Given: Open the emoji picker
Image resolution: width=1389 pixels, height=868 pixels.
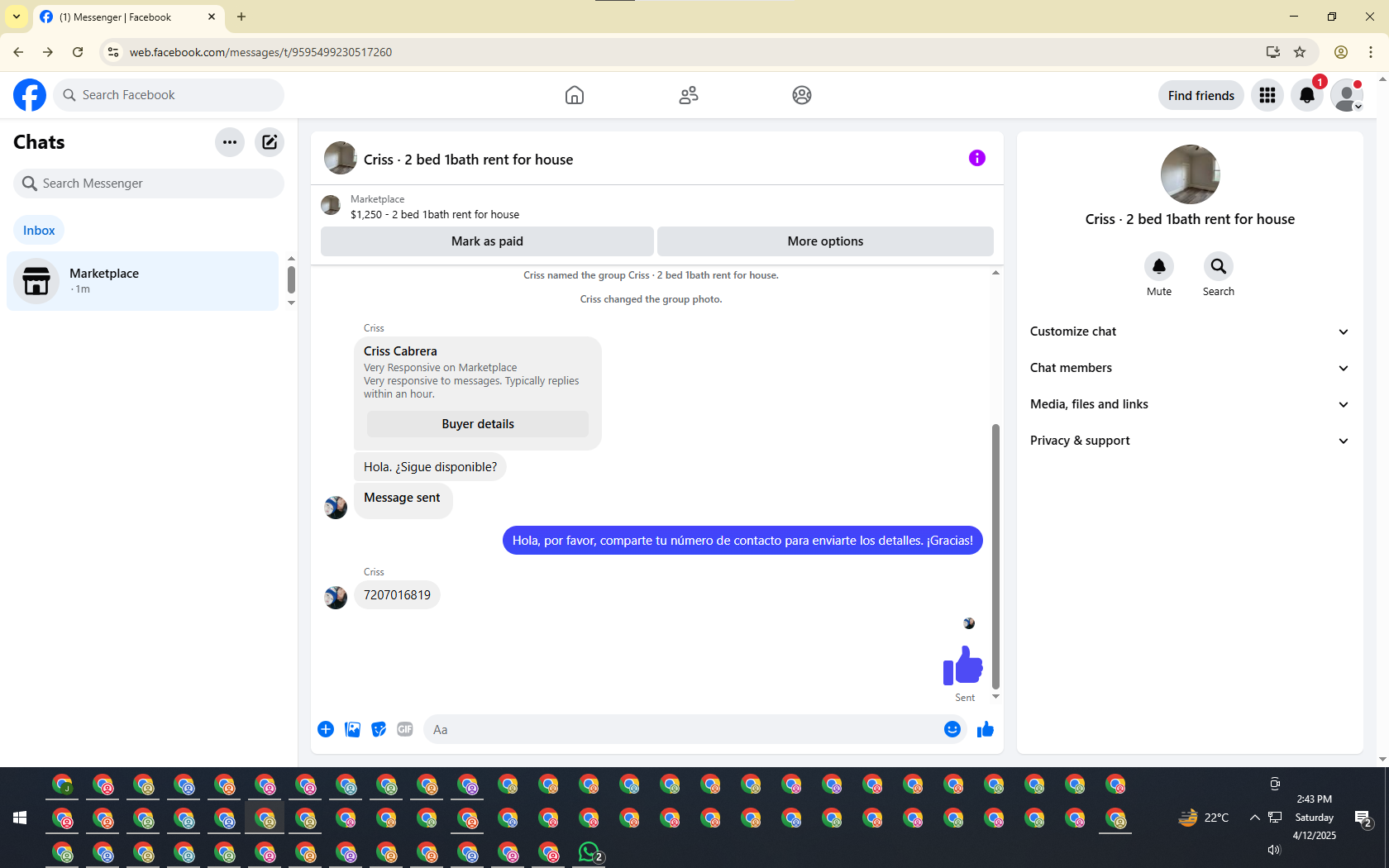Looking at the screenshot, I should click(x=952, y=729).
